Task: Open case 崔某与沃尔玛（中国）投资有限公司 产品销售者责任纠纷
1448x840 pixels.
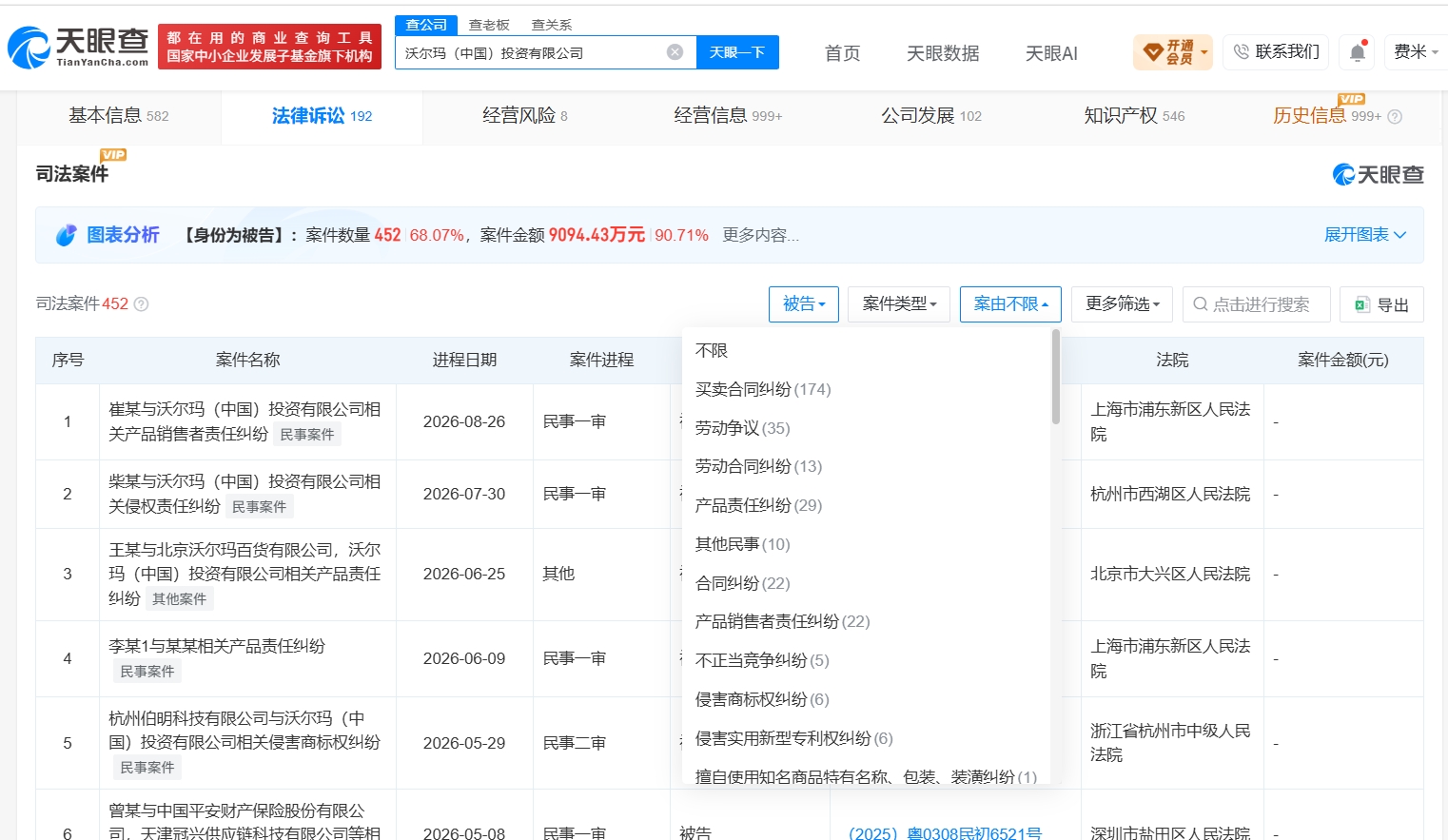Action: pyautogui.click(x=245, y=421)
